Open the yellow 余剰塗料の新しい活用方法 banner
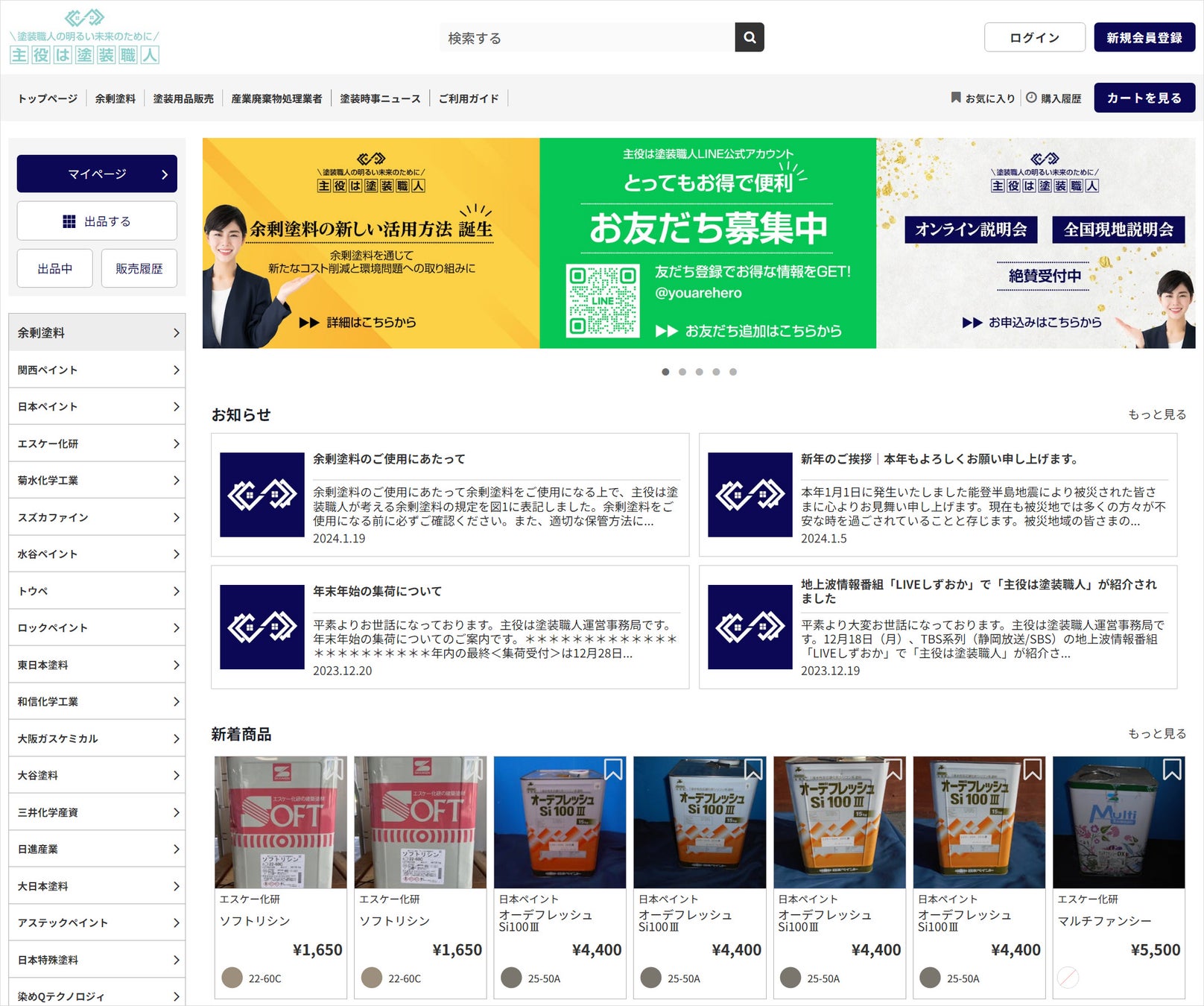This screenshot has width=1204, height=1006. coord(371,243)
